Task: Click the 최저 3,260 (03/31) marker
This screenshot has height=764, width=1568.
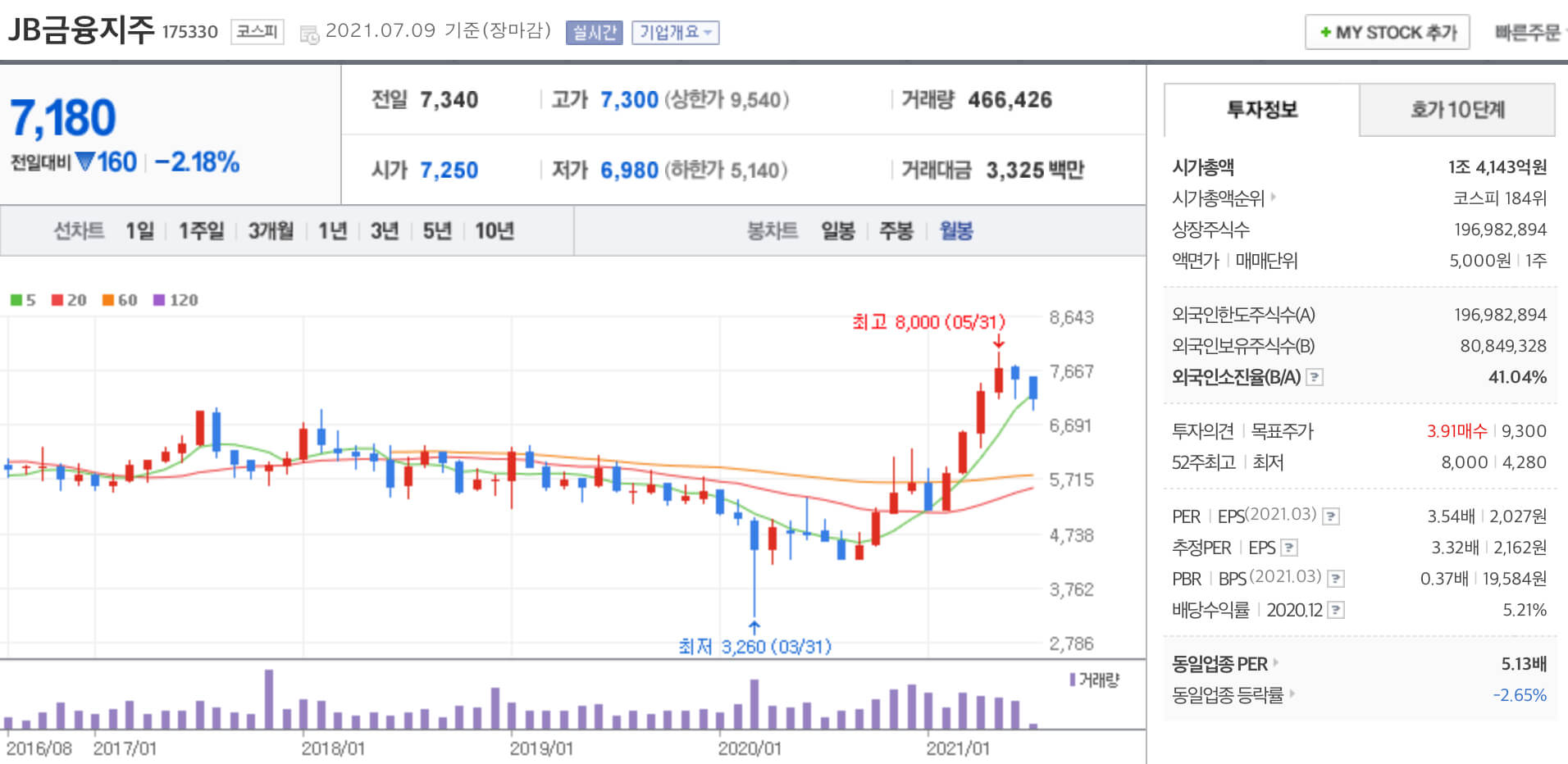Action: [754, 647]
